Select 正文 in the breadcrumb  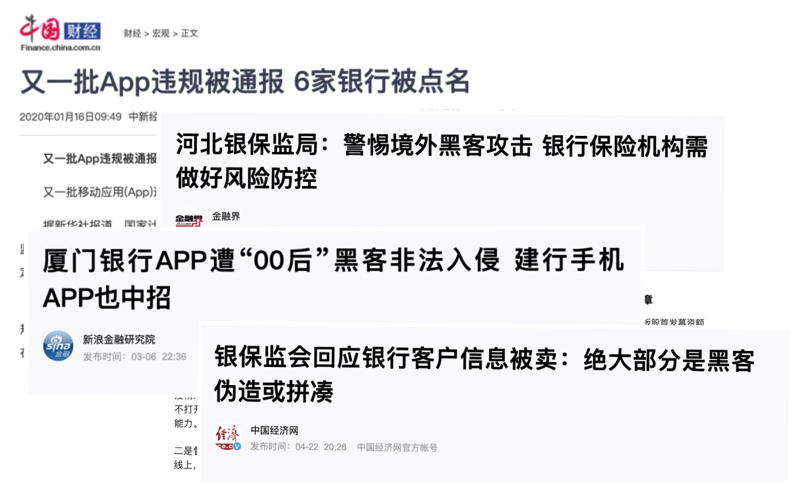[189, 33]
